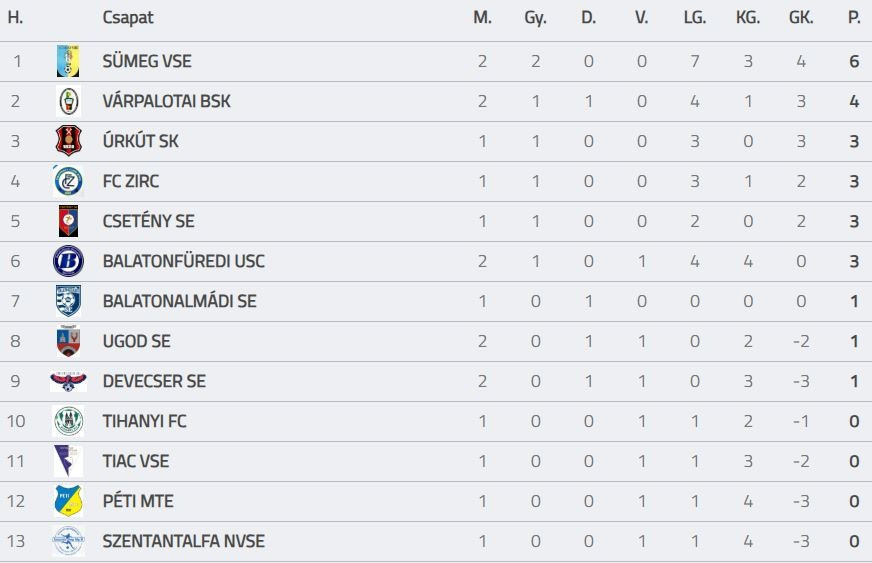Click the TIAC VSE team name
872x563 pixels.
point(136,461)
